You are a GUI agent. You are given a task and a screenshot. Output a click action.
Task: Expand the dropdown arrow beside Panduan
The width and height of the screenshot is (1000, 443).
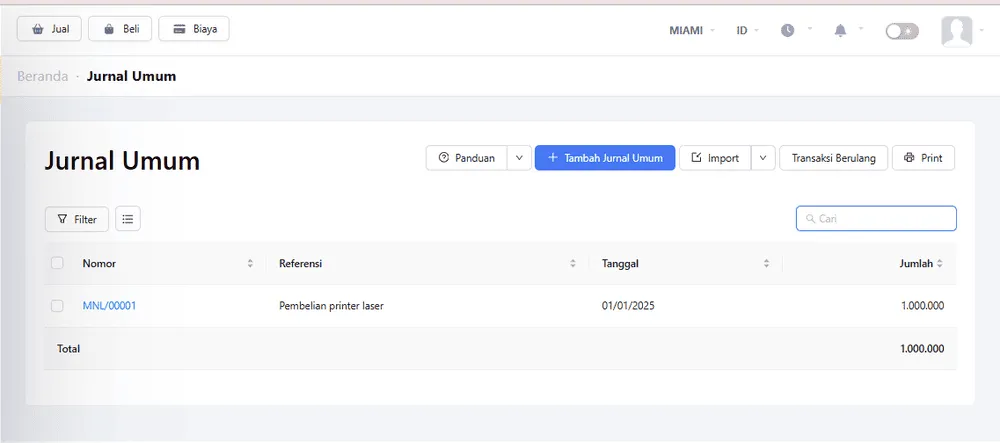point(519,158)
